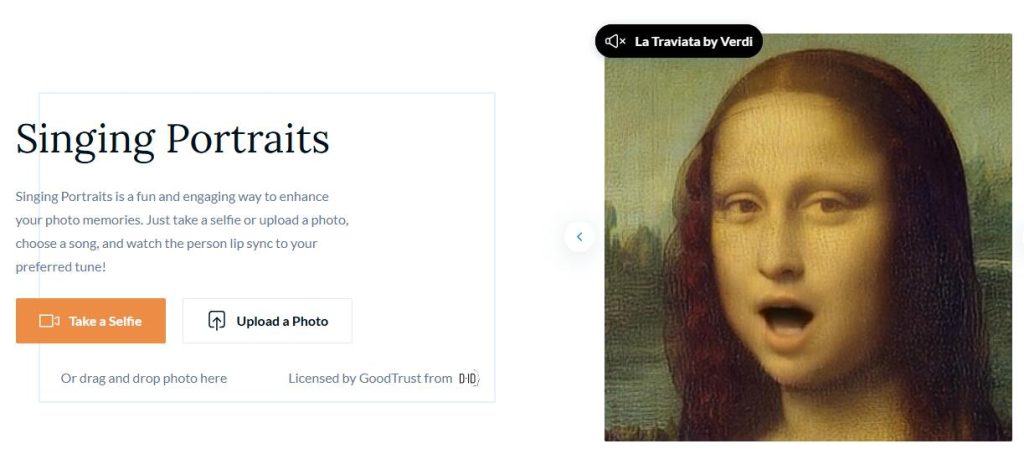Click the camera icon on Take a Selfie
The height and width of the screenshot is (454, 1024).
pos(49,321)
